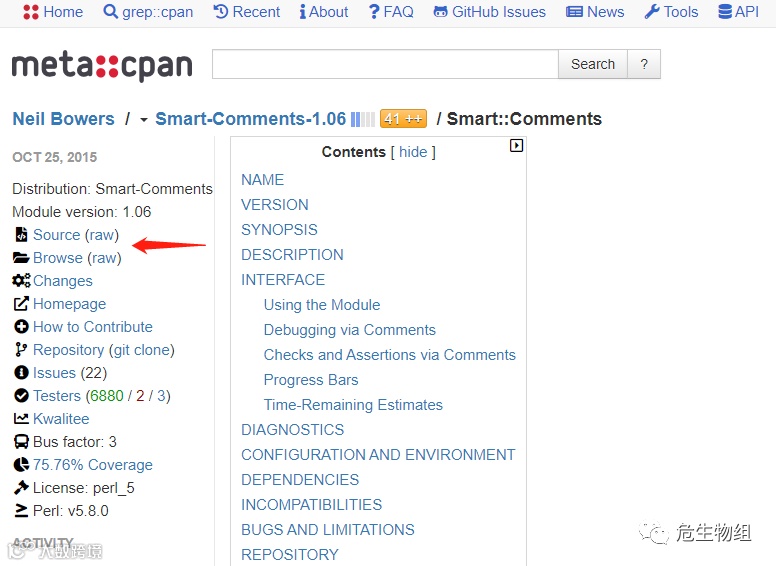
Task: Open the Smart-Comments-1.06 release link
Action: [250, 119]
